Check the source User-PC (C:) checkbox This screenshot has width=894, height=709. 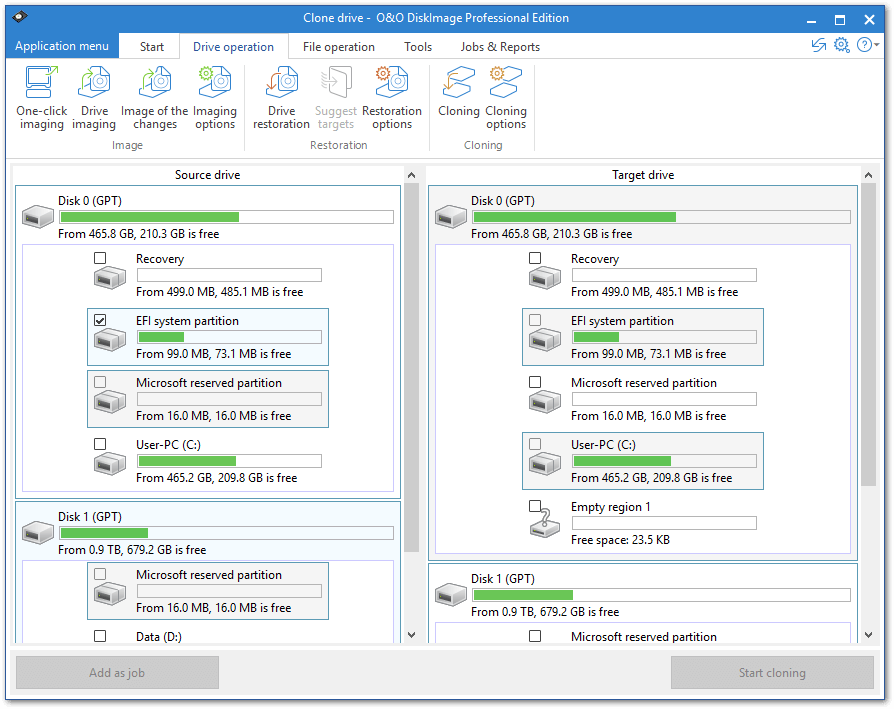[x=100, y=444]
